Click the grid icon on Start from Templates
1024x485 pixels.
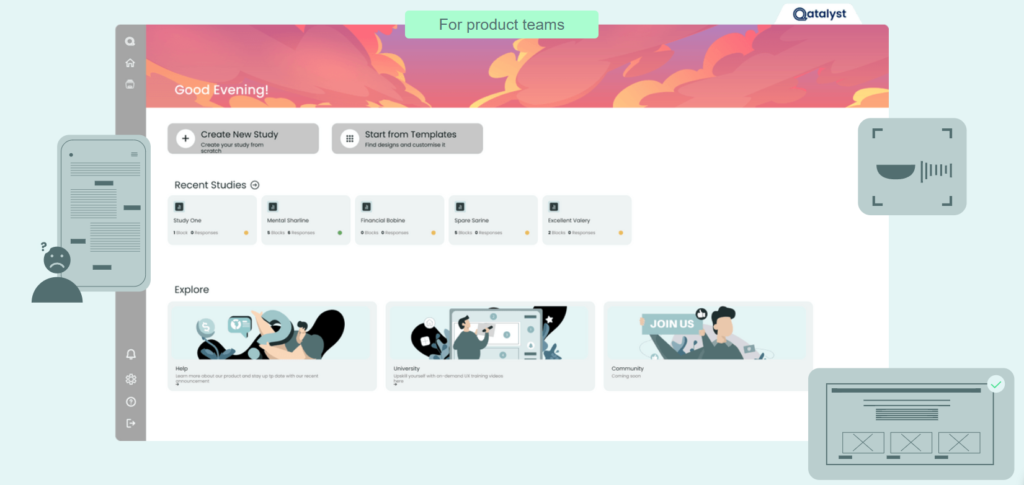[349, 138]
